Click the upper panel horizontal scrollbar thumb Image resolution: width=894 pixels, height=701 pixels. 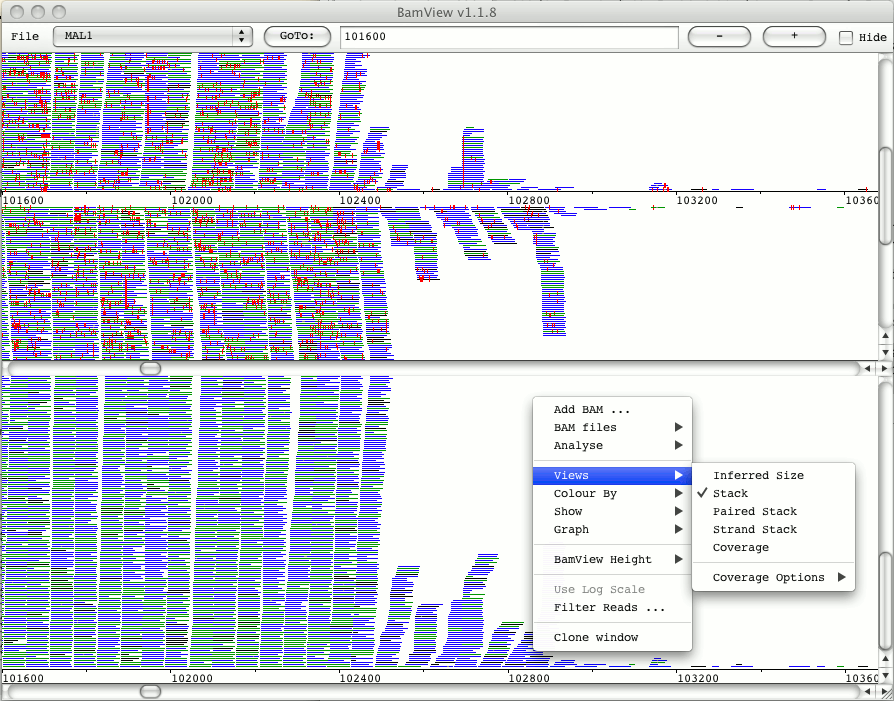(x=150, y=368)
